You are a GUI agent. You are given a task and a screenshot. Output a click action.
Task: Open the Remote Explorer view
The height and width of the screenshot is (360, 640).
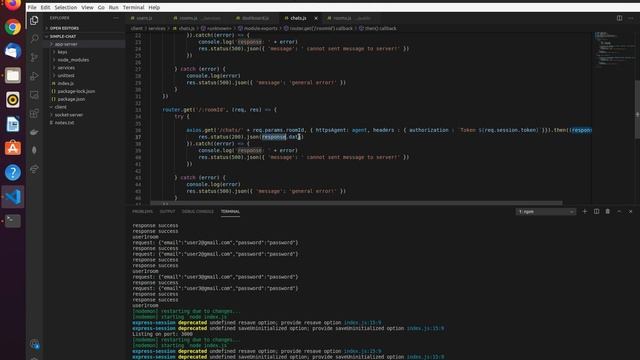coord(34,95)
